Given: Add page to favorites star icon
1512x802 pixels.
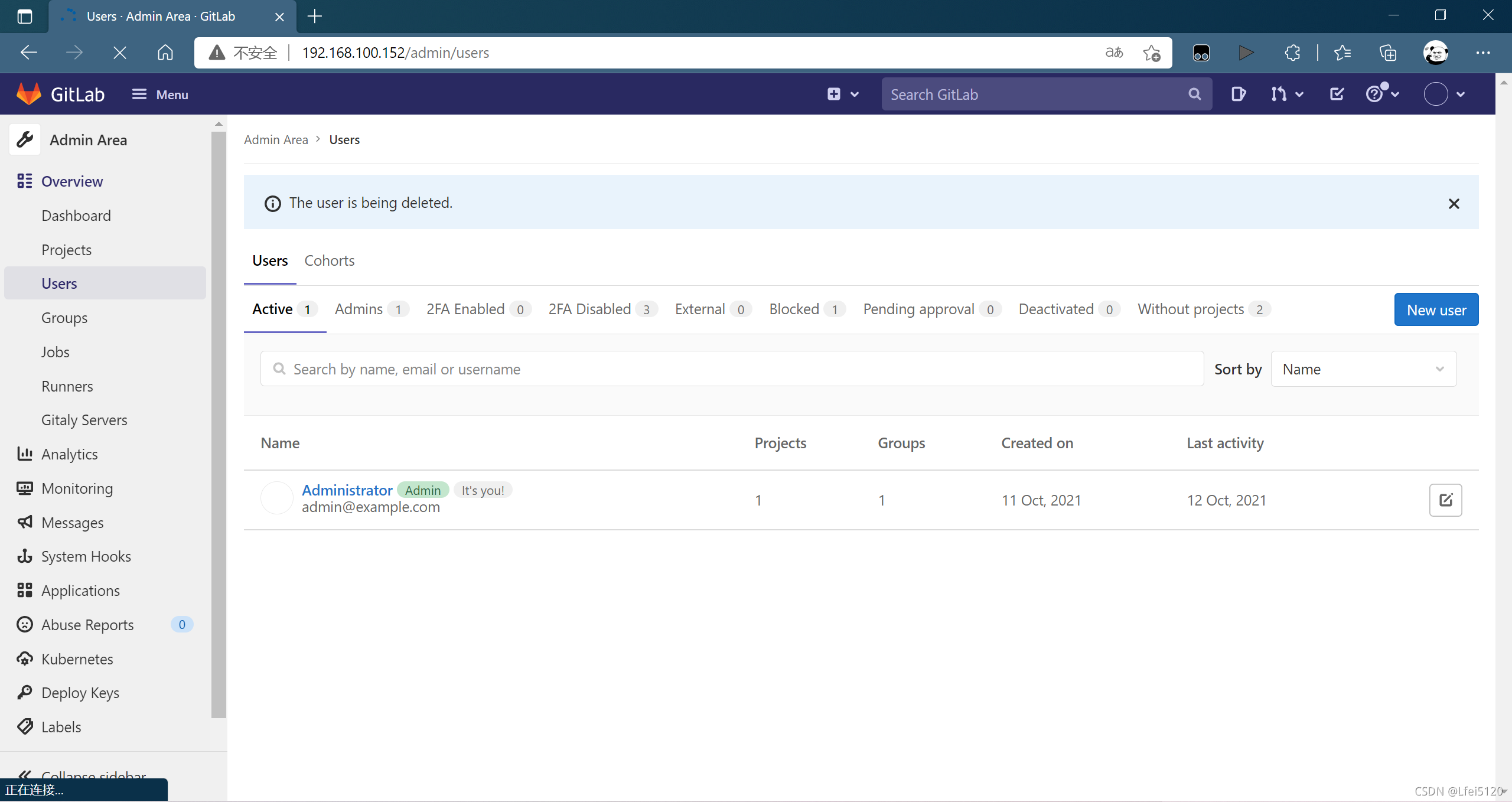Looking at the screenshot, I should coord(1151,53).
